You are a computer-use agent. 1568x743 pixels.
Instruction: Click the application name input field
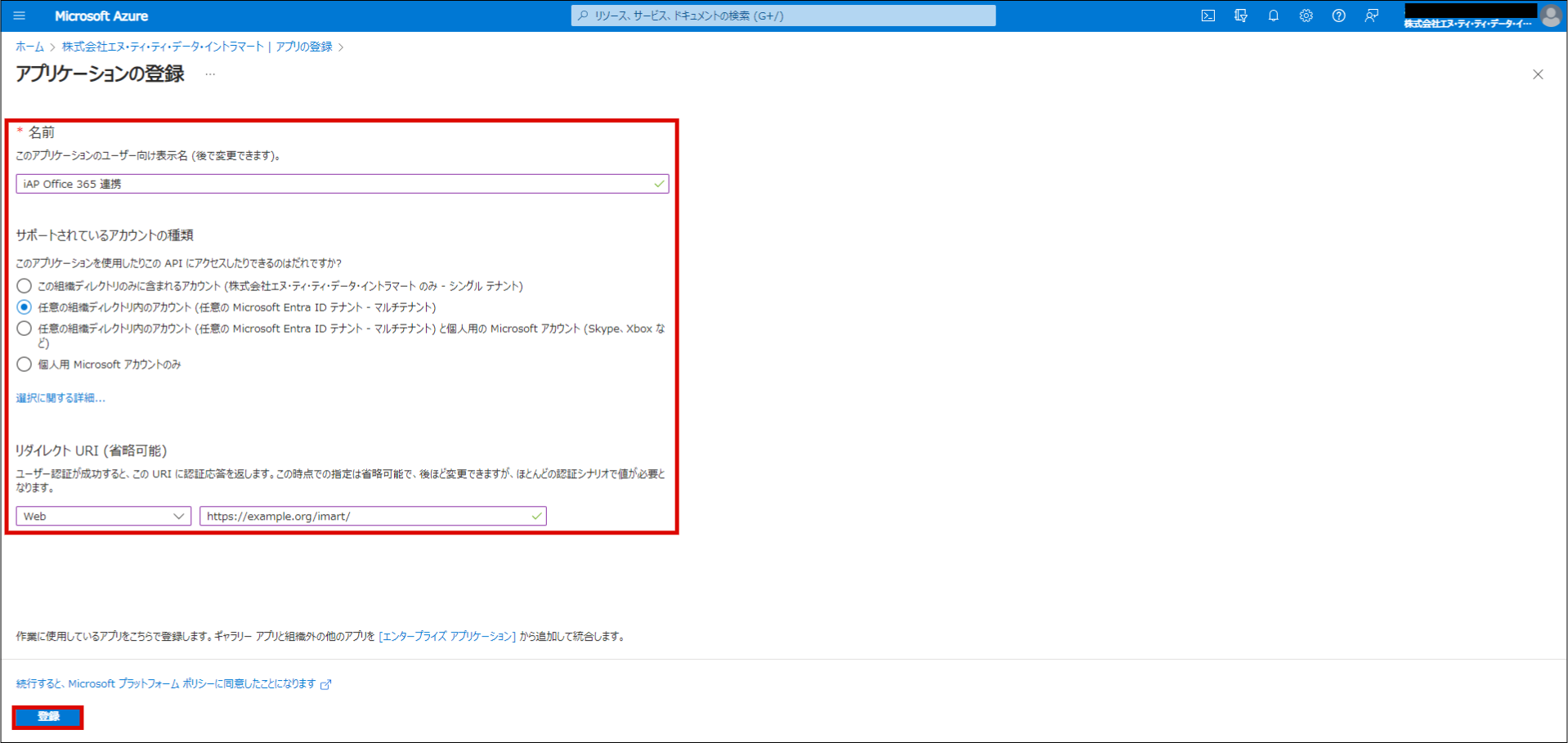click(x=343, y=184)
